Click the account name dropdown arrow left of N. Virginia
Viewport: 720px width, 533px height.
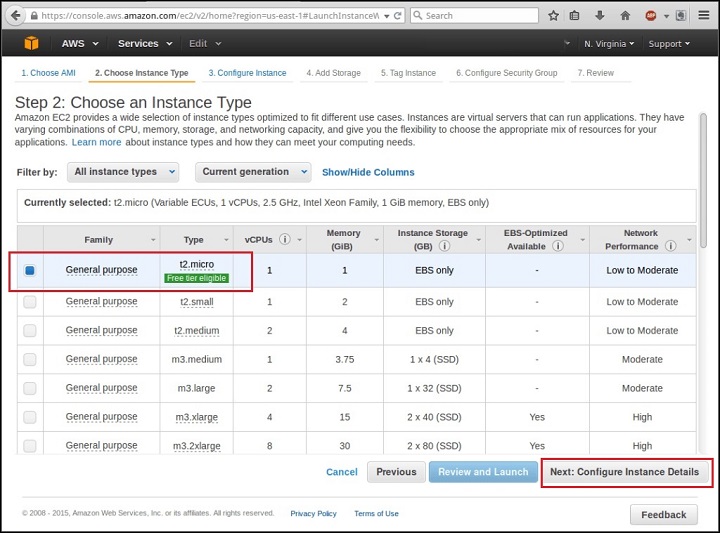(567, 43)
